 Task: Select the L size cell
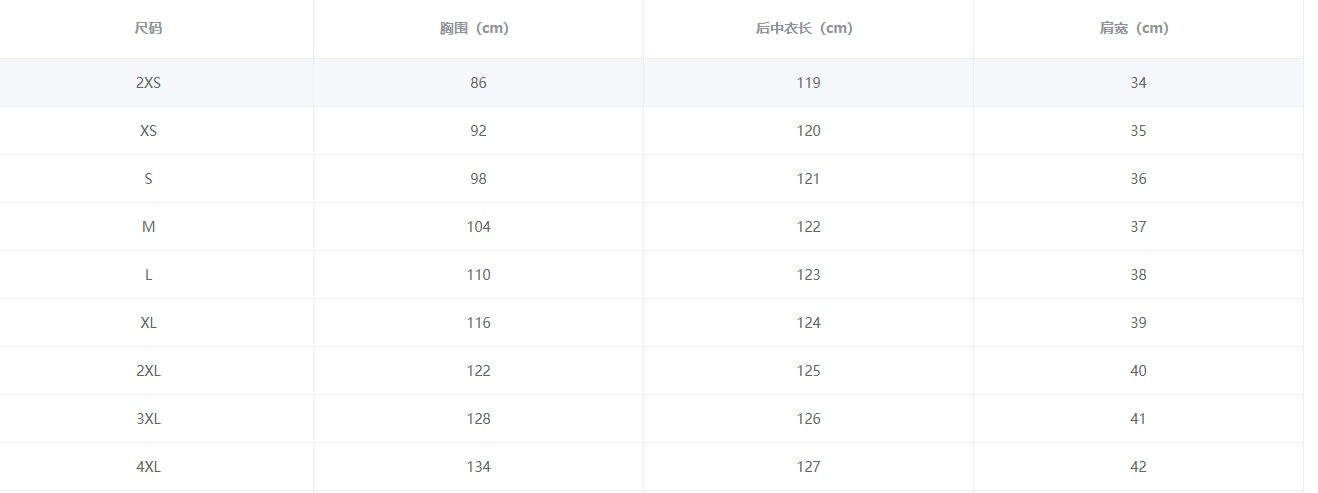(148, 275)
